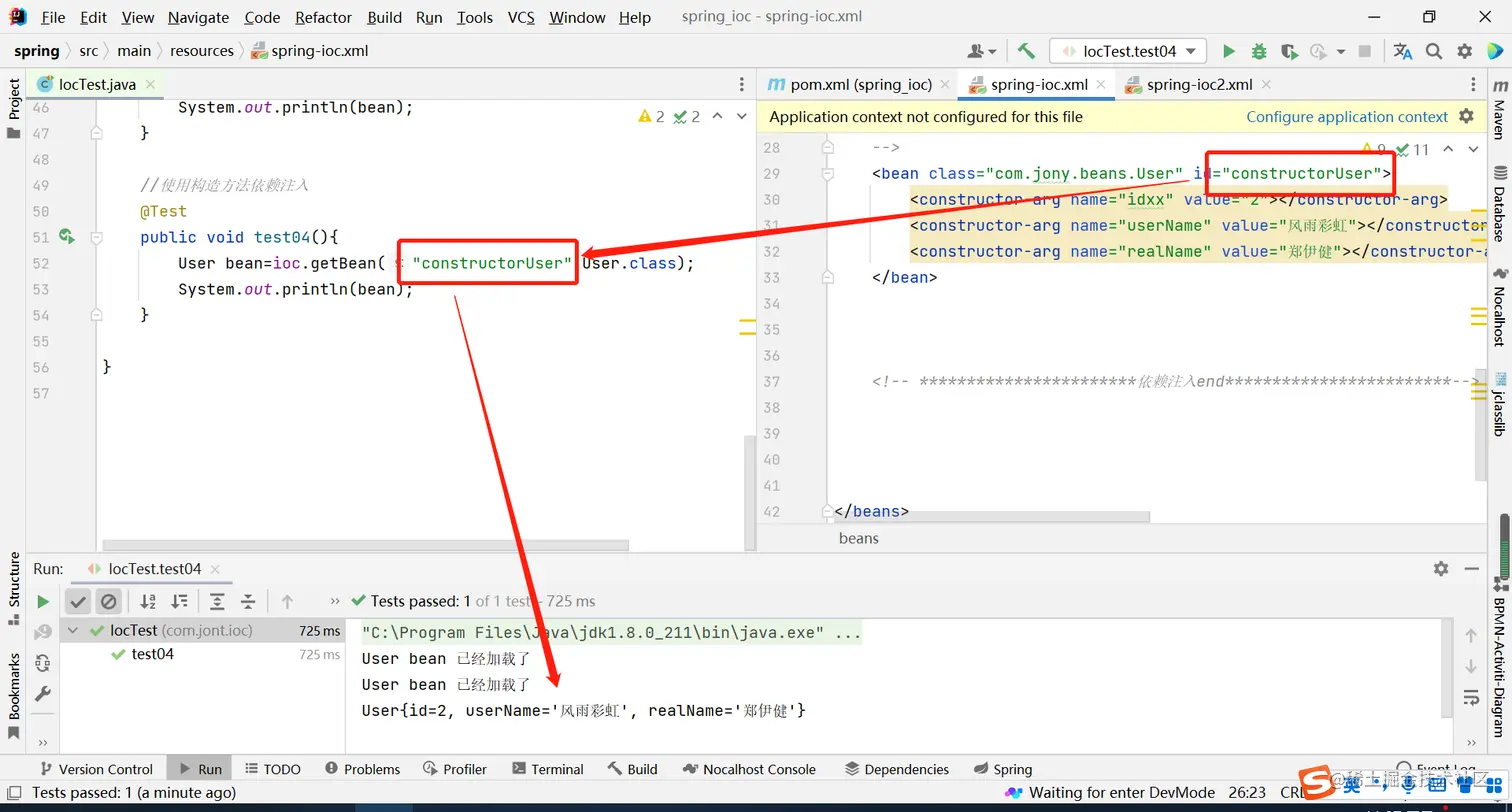Rerun tests in the Run panel
The image size is (1512, 812).
[43, 601]
